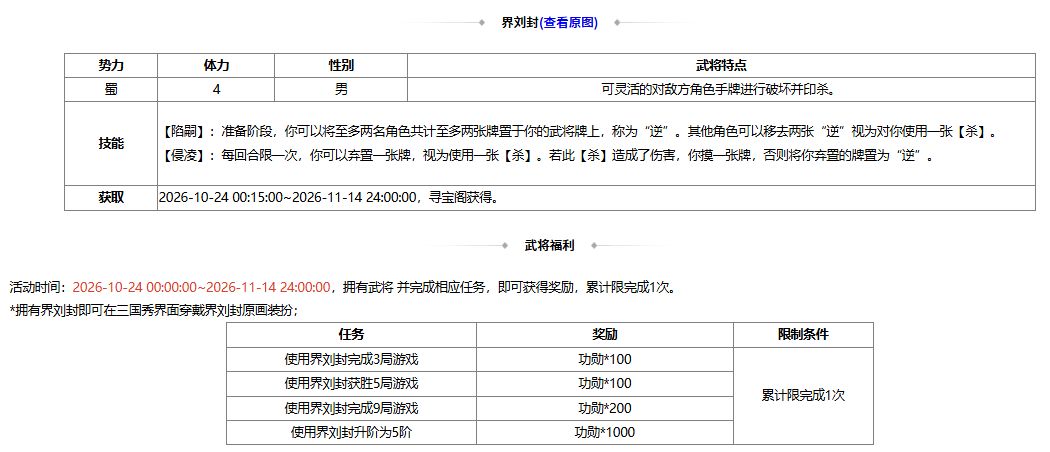Click the 累计限完成1次 restriction cell
1050x452 pixels.
click(804, 396)
